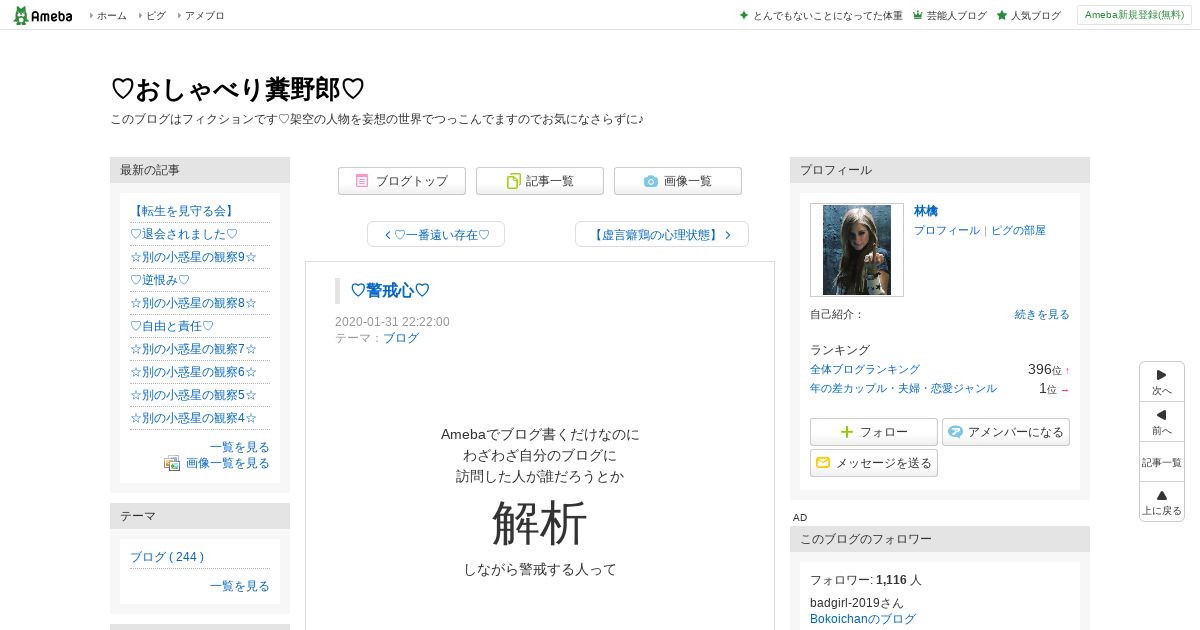
Task: Open theme ブログ under the article date
Action: click(401, 338)
